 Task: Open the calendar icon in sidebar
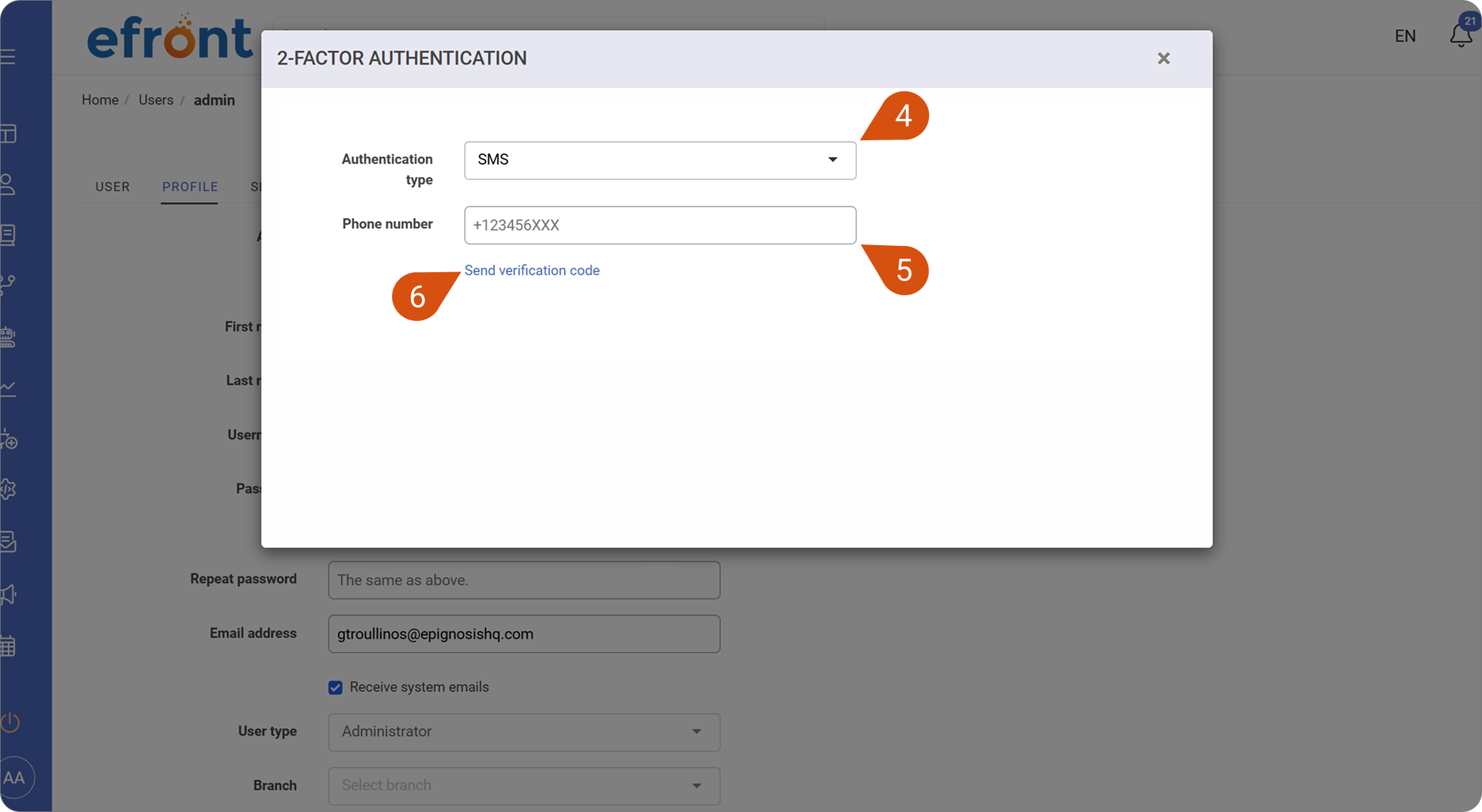point(8,646)
